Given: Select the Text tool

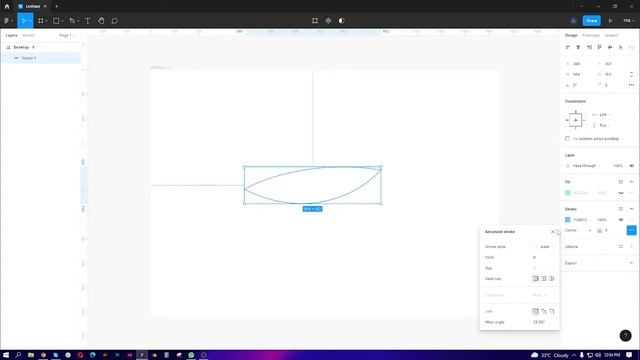Looking at the screenshot, I should pos(88,21).
